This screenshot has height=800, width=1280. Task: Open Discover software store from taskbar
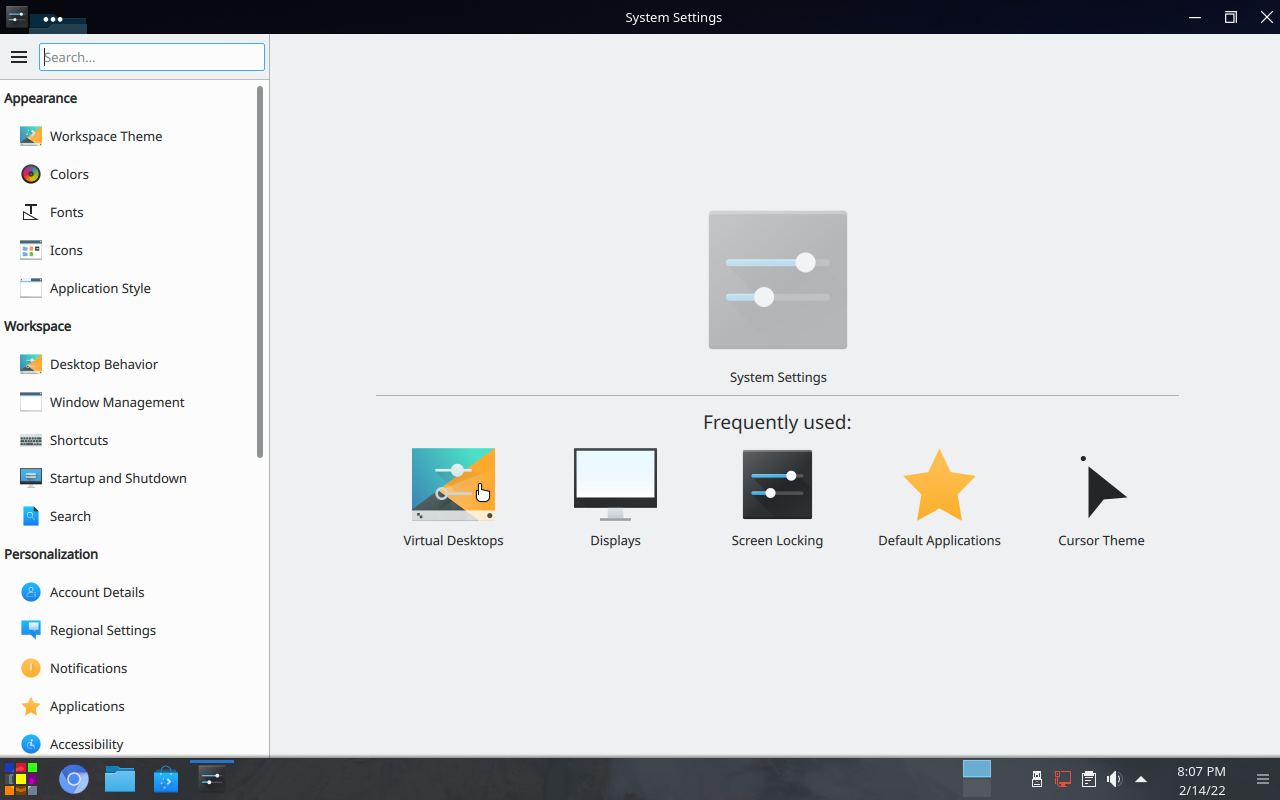click(166, 779)
